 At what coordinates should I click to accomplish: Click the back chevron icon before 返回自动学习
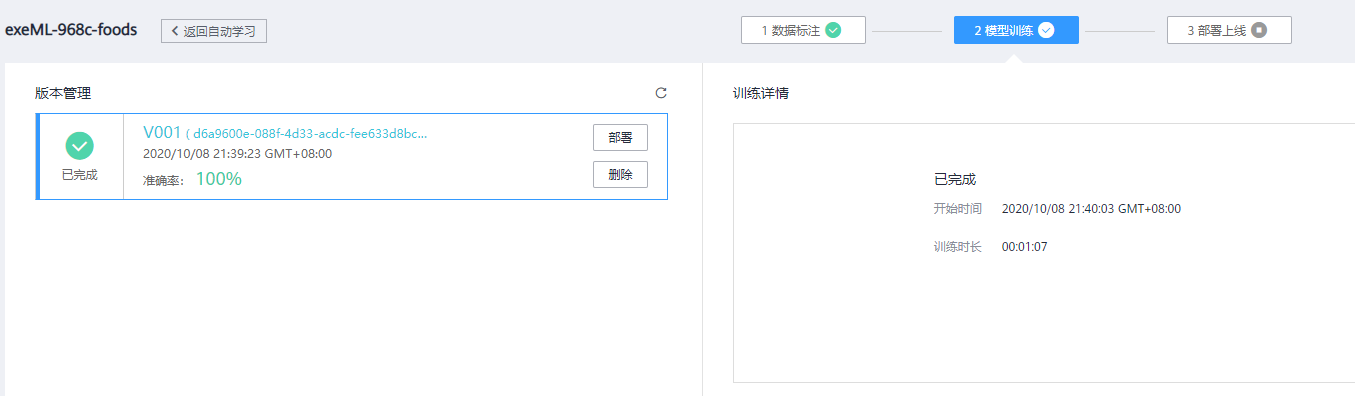click(x=175, y=31)
